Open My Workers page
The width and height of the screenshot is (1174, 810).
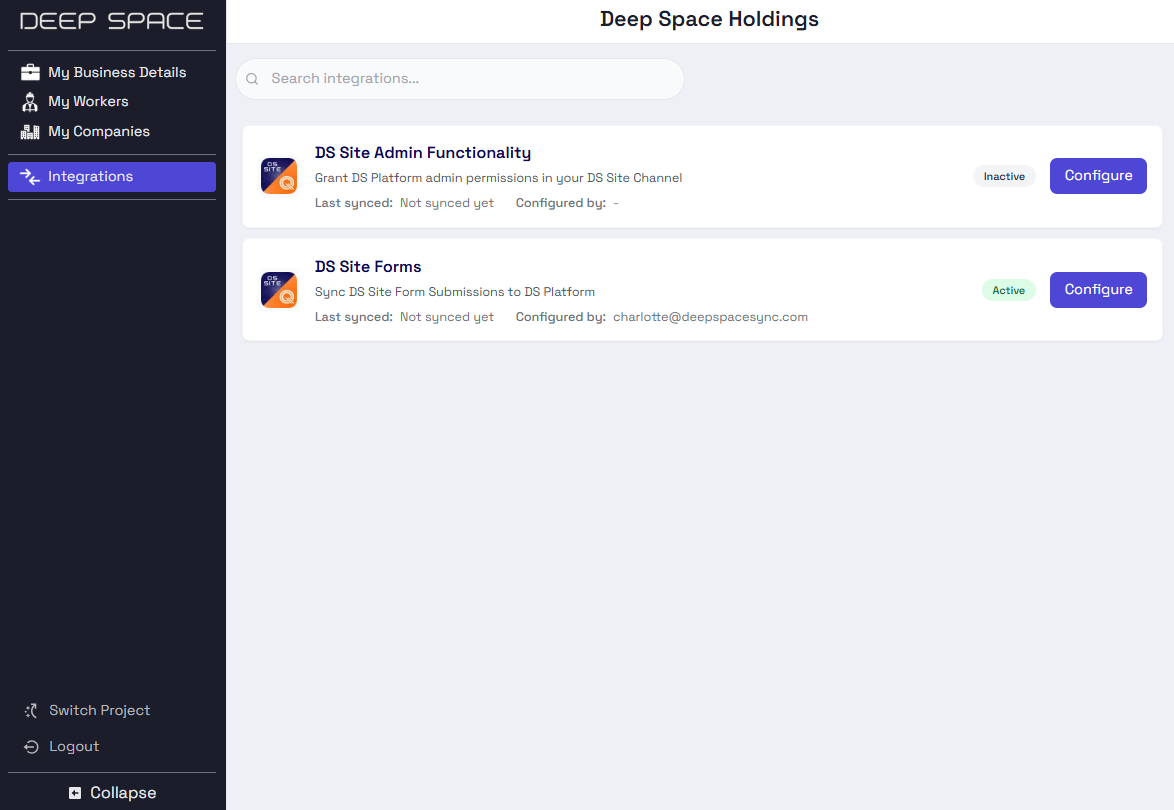tap(112, 102)
